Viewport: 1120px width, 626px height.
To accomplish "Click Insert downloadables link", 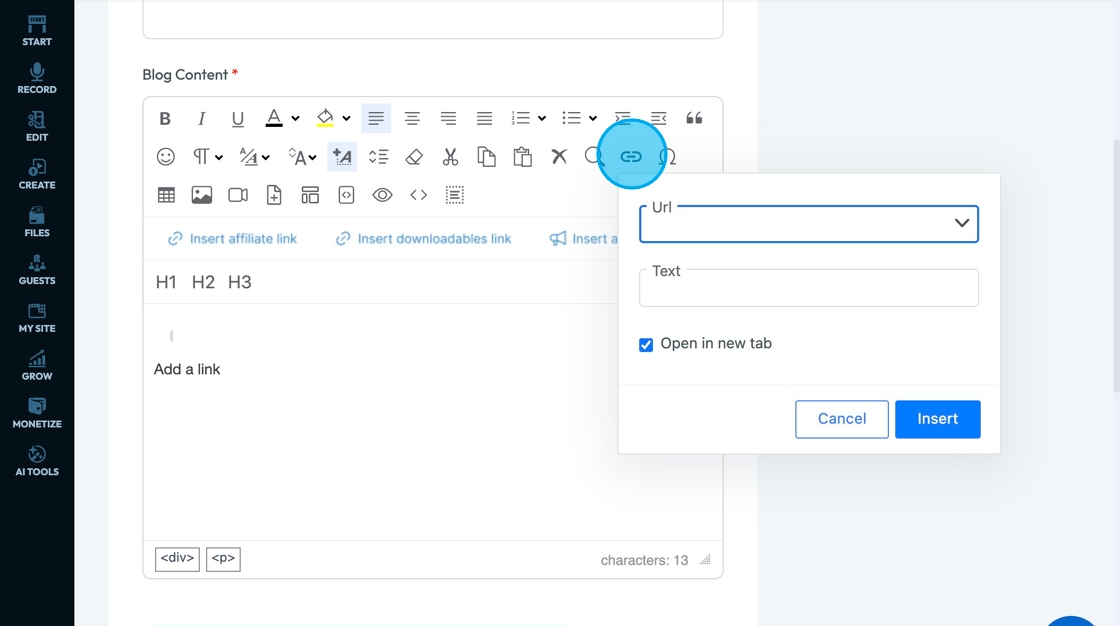I will tap(423, 239).
